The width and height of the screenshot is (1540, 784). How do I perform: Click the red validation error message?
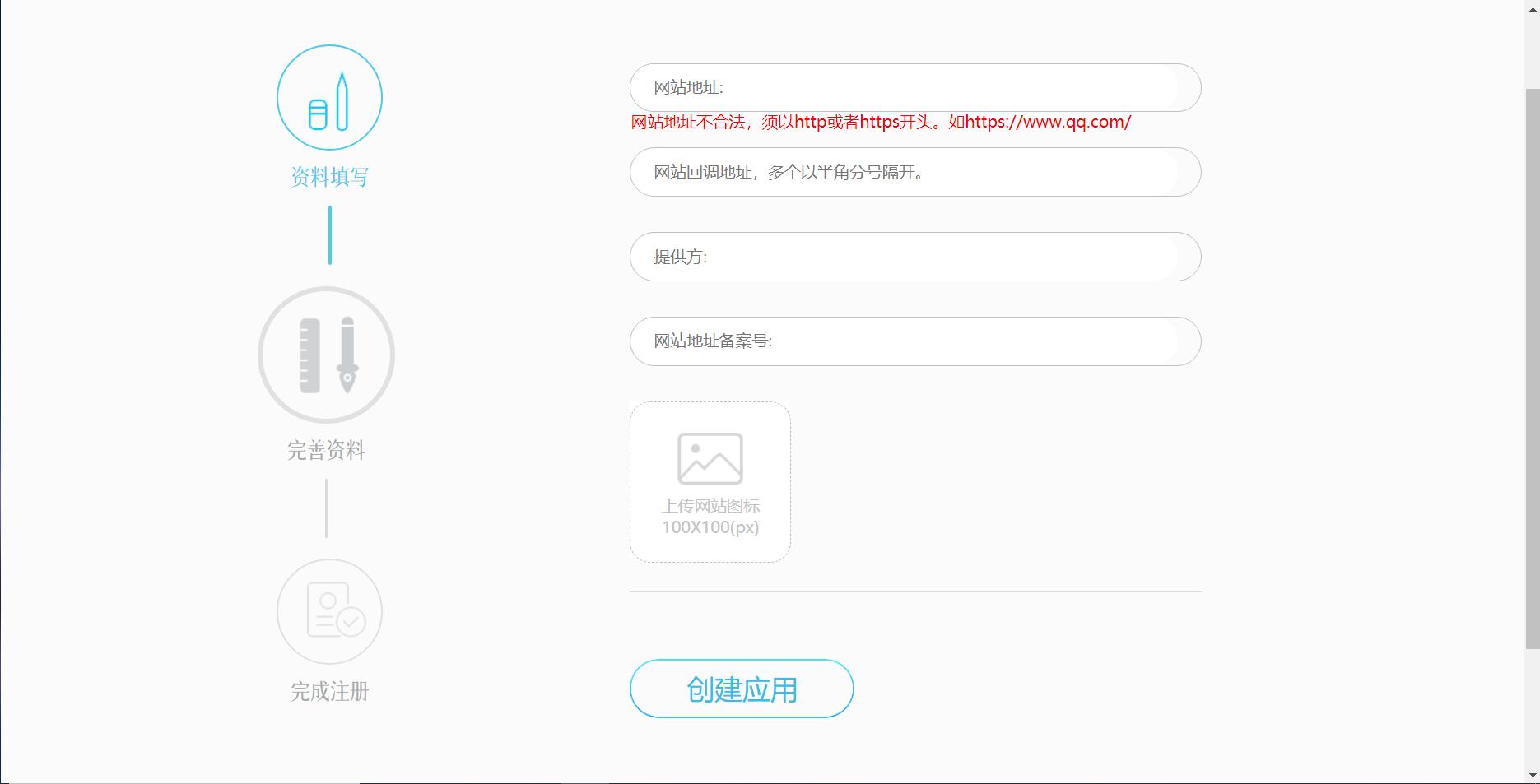[881, 123]
